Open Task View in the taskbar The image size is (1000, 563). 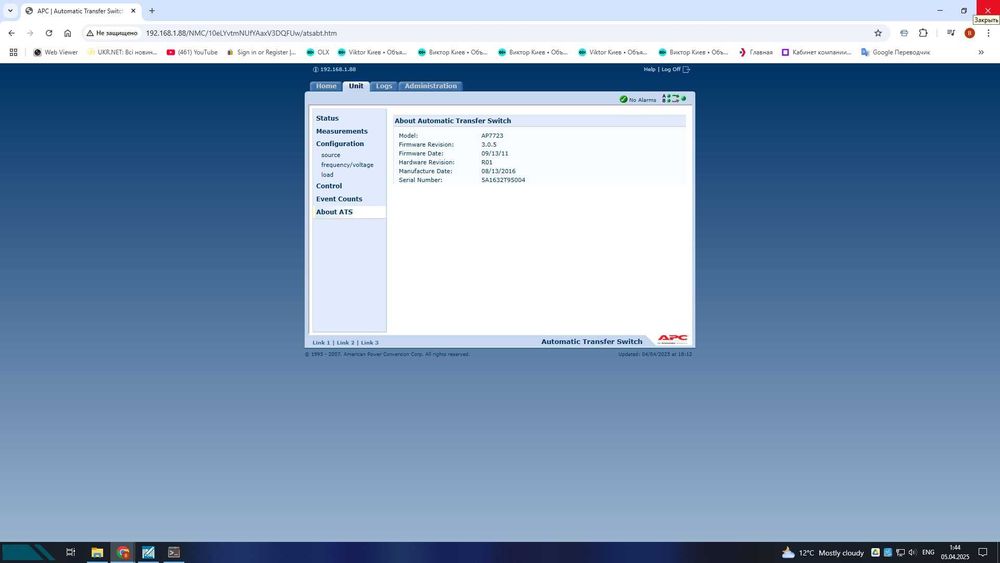71,552
